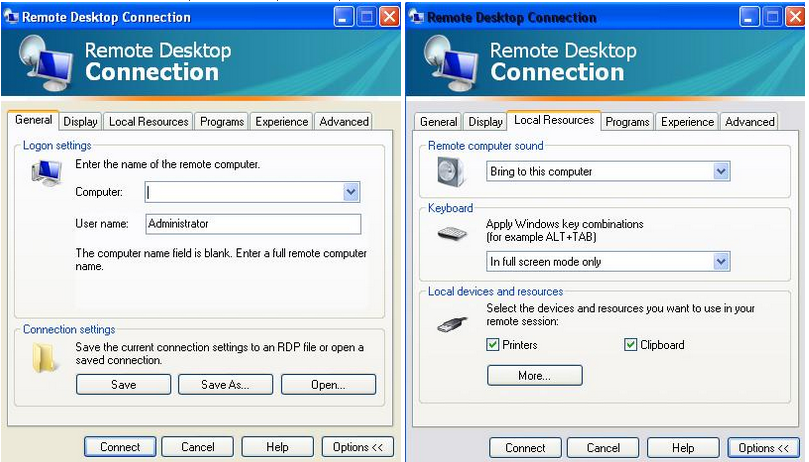The image size is (809, 462).
Task: Toggle the Printers checkbox
Action: coord(493,344)
